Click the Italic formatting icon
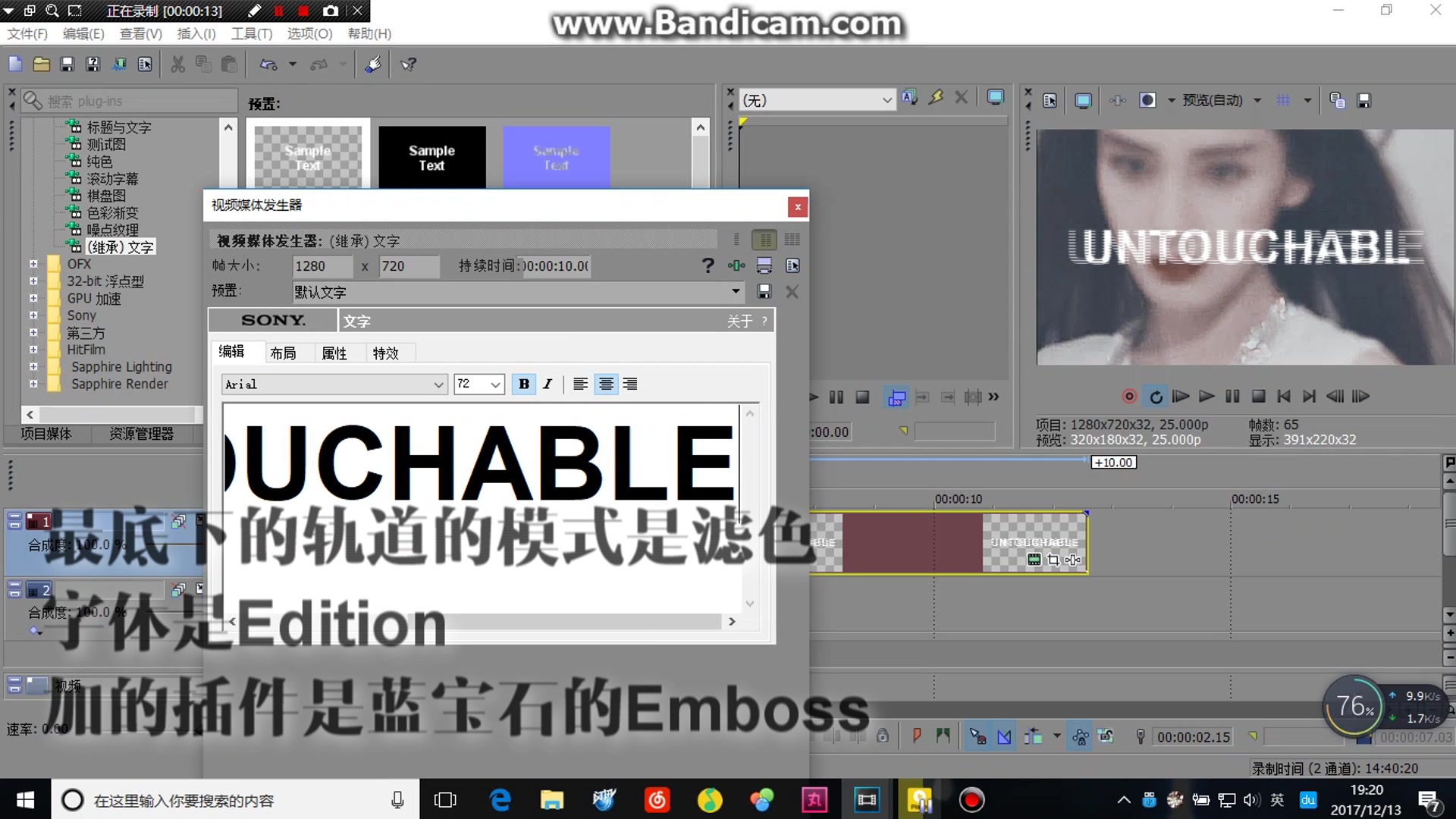Image resolution: width=1456 pixels, height=819 pixels. coord(547,384)
